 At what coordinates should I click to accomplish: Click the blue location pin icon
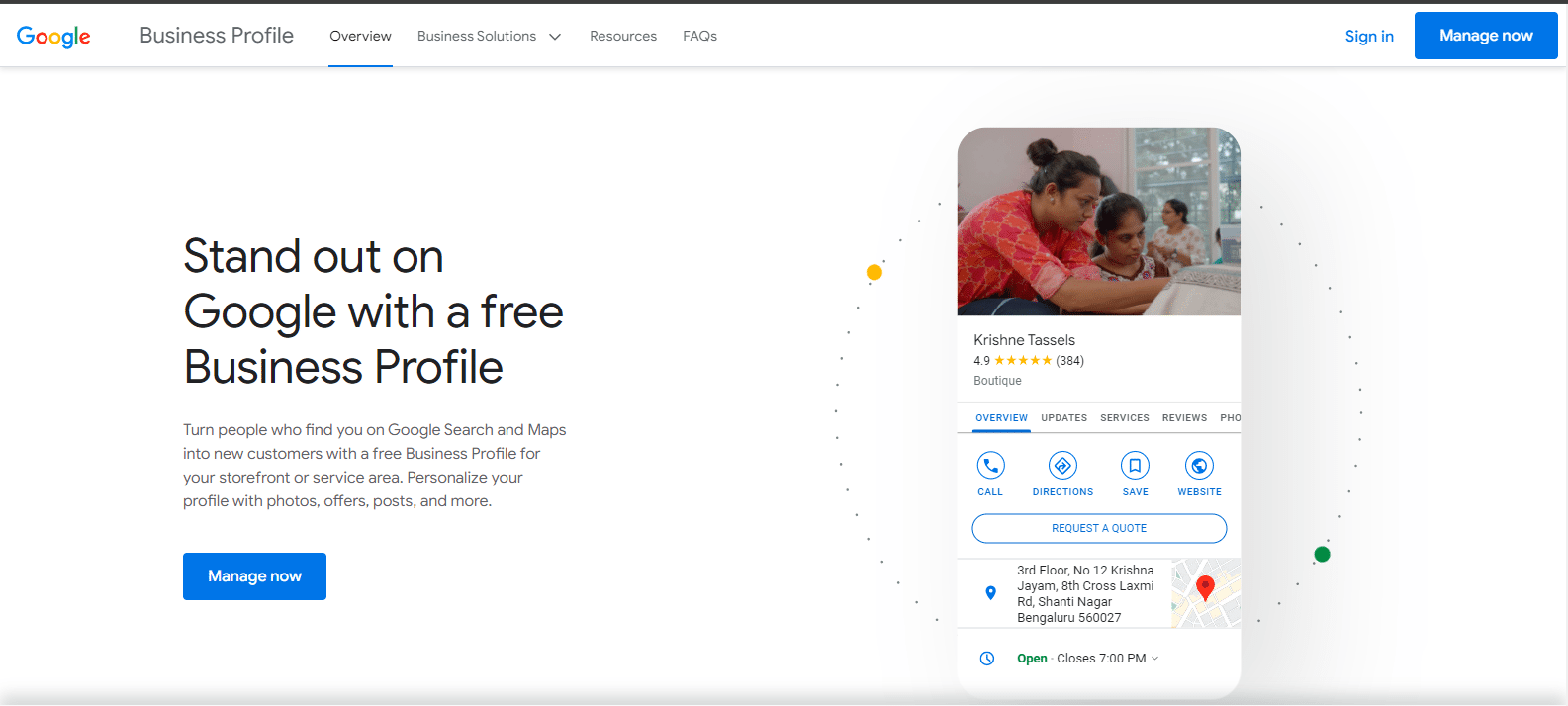[x=990, y=593]
